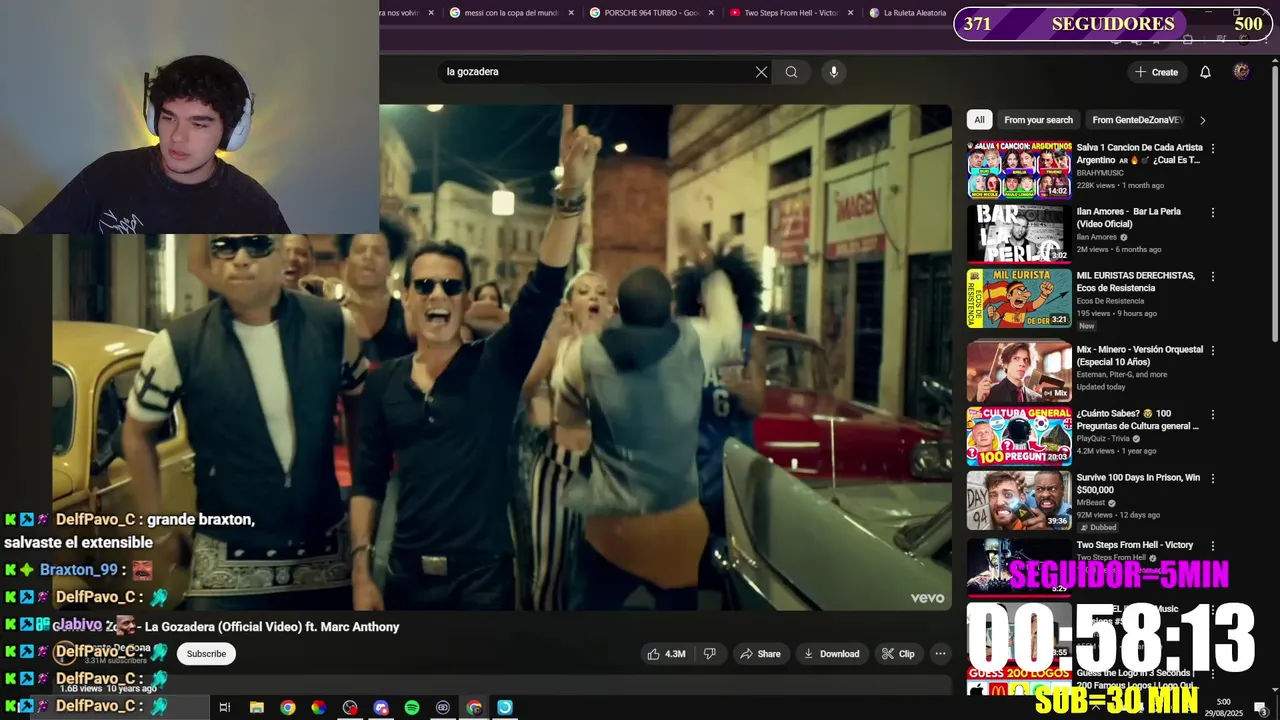
Task: Click the Create button
Action: click(x=1157, y=72)
